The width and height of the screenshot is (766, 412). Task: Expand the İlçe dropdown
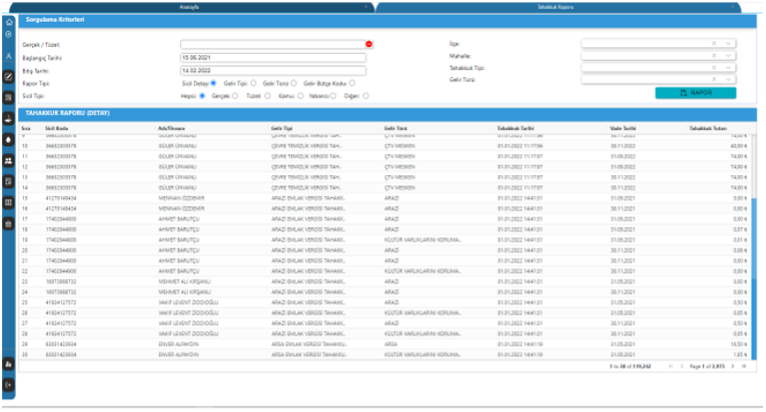[729, 44]
